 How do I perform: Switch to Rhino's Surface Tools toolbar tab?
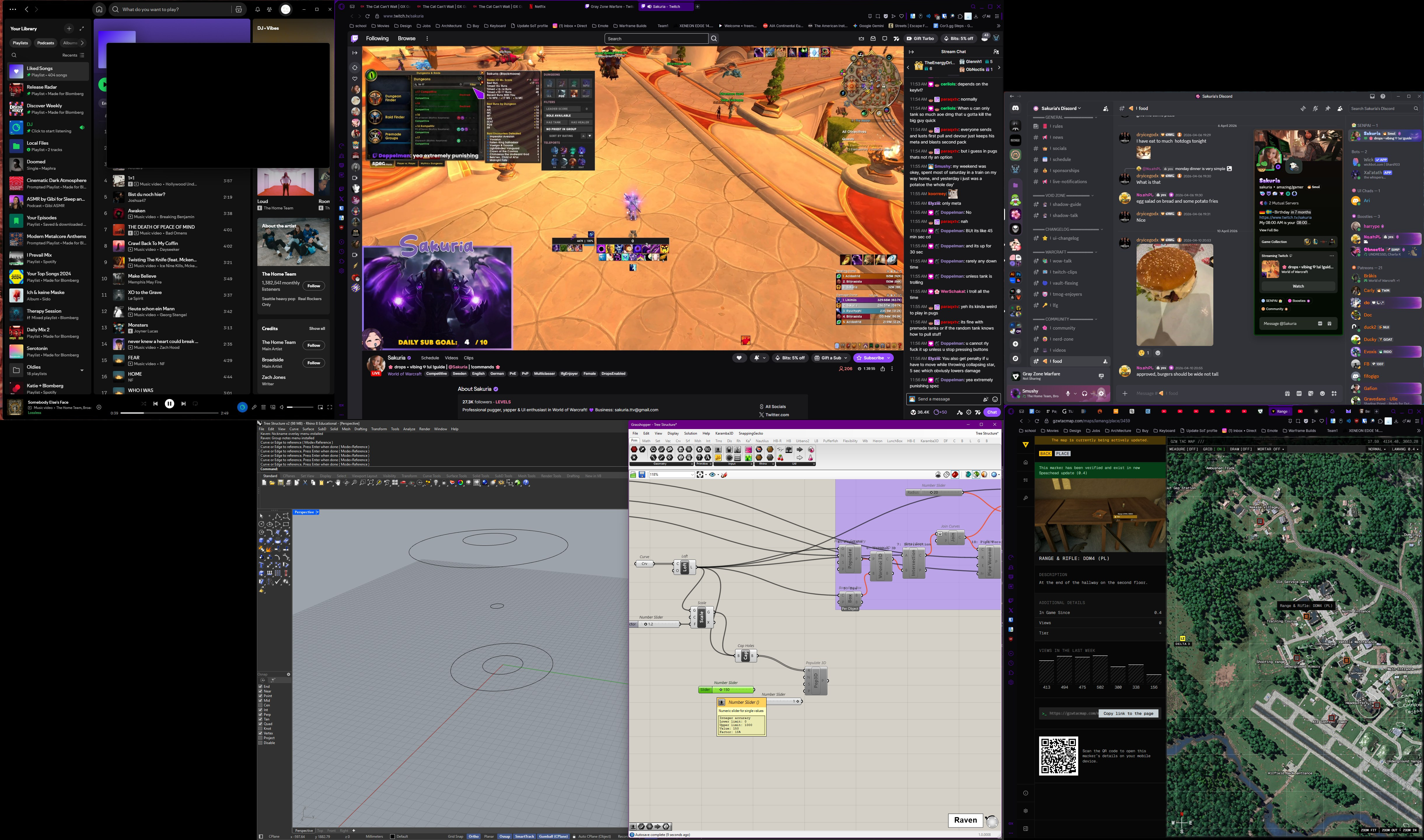click(x=456, y=476)
